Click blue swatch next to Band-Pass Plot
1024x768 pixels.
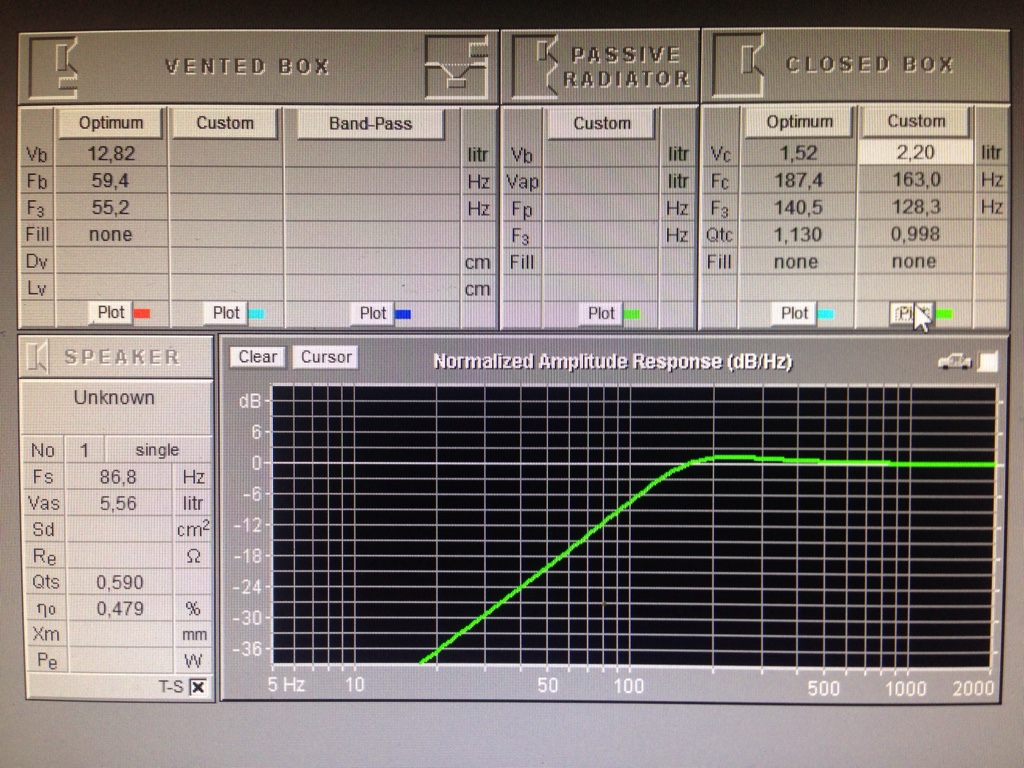click(403, 314)
